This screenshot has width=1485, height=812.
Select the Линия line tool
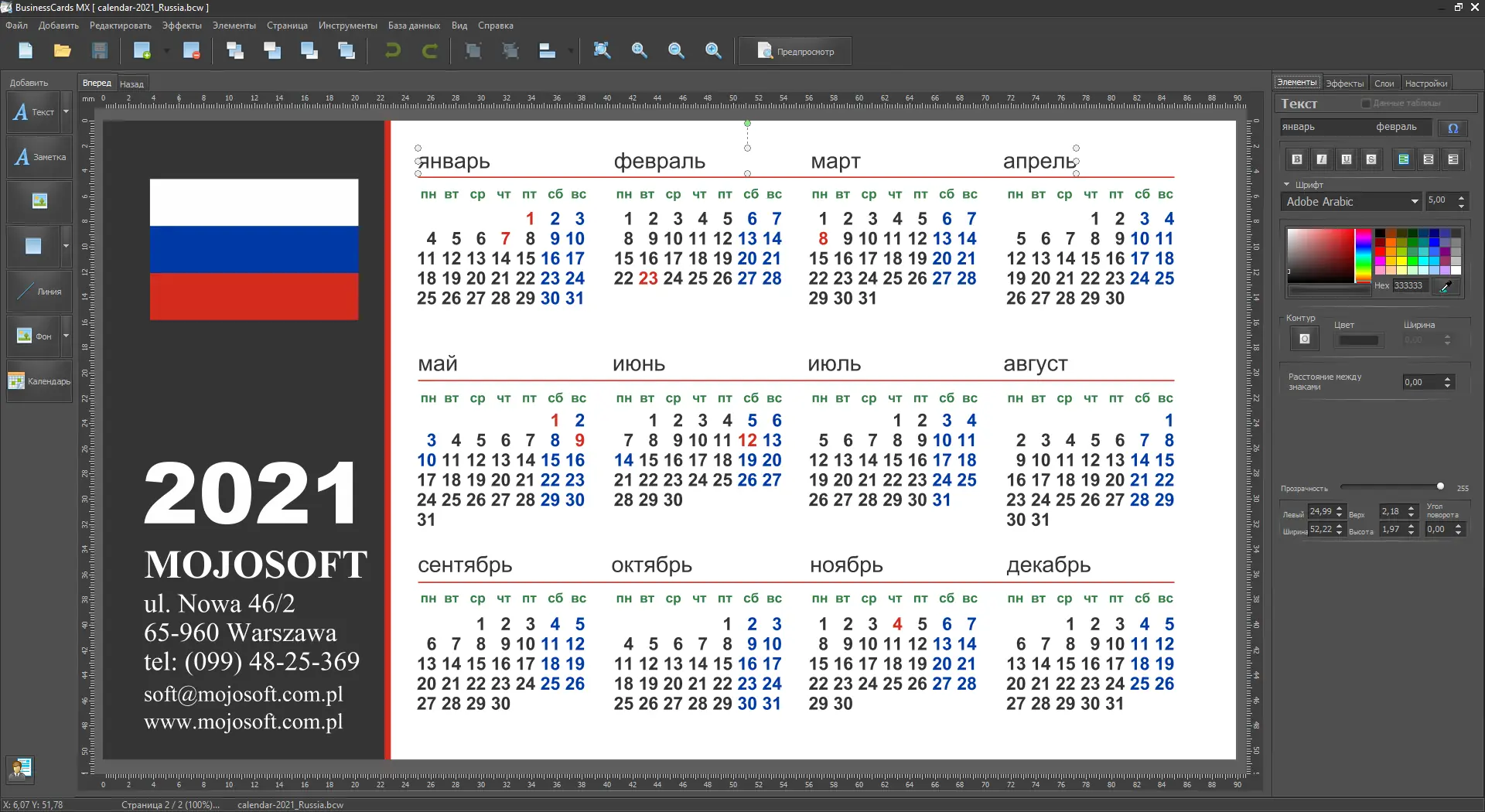tap(39, 292)
